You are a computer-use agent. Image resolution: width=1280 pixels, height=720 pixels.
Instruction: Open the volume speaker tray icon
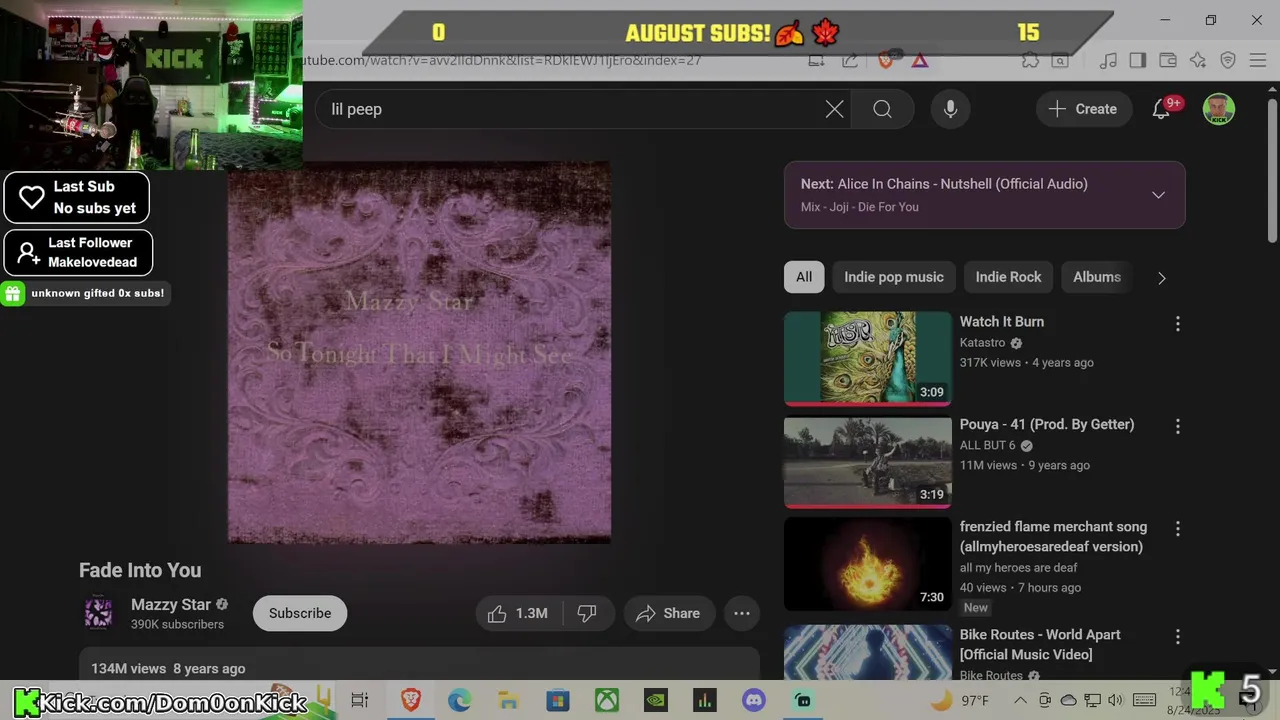(1115, 700)
